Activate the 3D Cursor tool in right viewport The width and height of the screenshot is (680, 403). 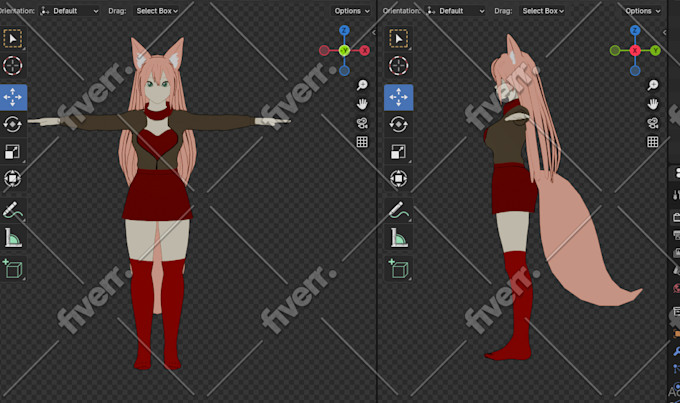(x=399, y=66)
